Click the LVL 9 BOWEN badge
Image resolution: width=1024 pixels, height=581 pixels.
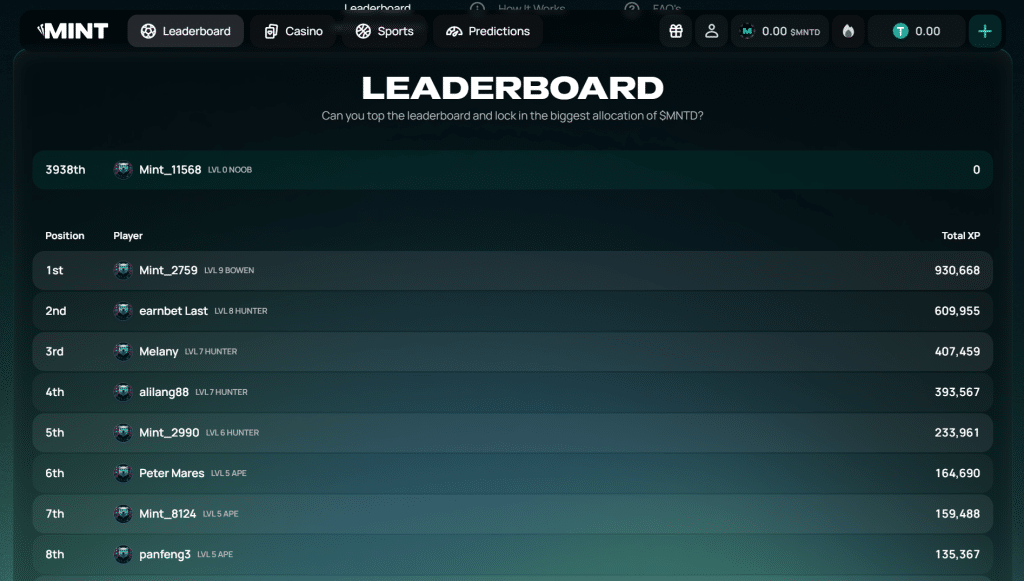229,270
